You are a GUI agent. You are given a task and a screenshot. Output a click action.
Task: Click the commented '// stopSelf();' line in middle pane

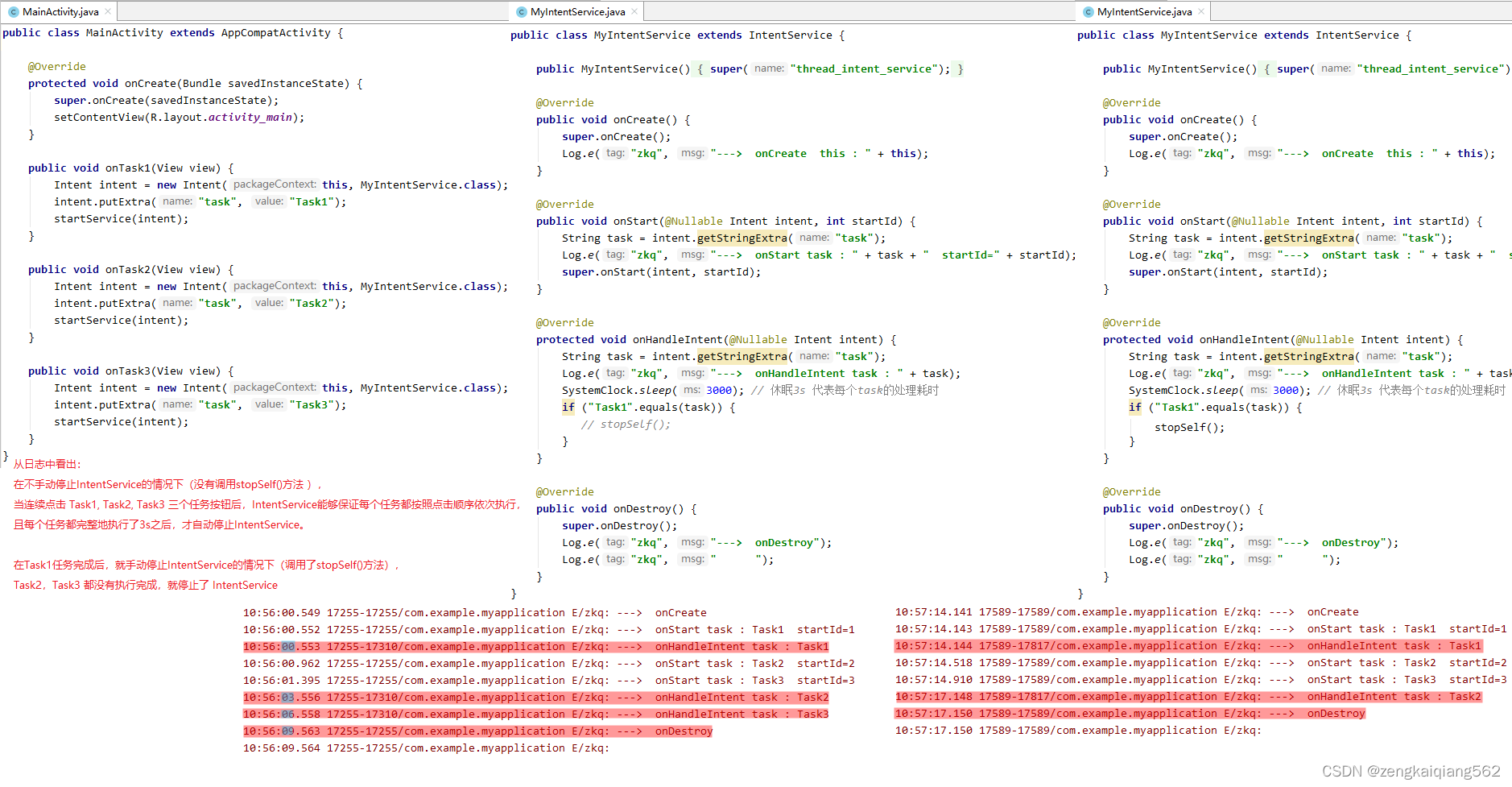[x=626, y=425]
